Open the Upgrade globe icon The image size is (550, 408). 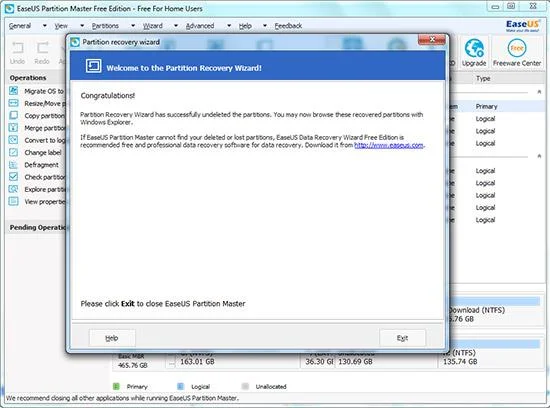(474, 48)
